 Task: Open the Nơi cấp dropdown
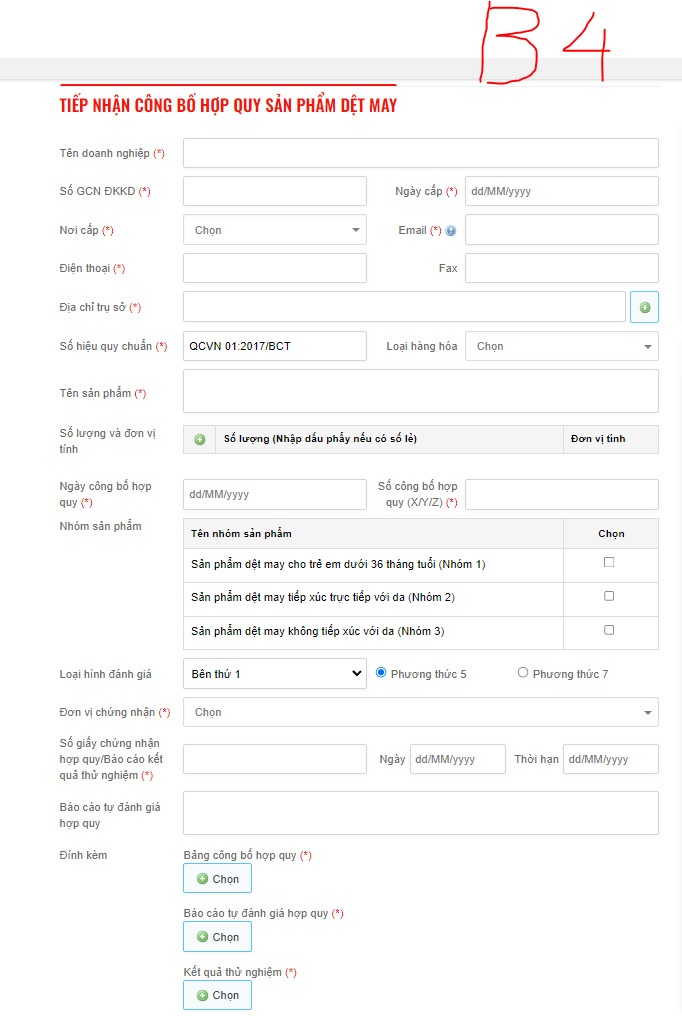coord(275,230)
